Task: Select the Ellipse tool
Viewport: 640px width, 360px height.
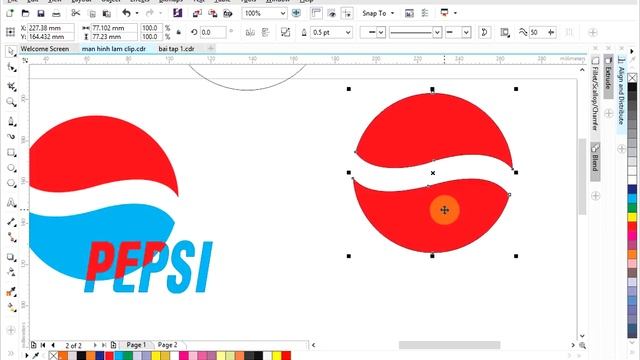Action: click(11, 168)
